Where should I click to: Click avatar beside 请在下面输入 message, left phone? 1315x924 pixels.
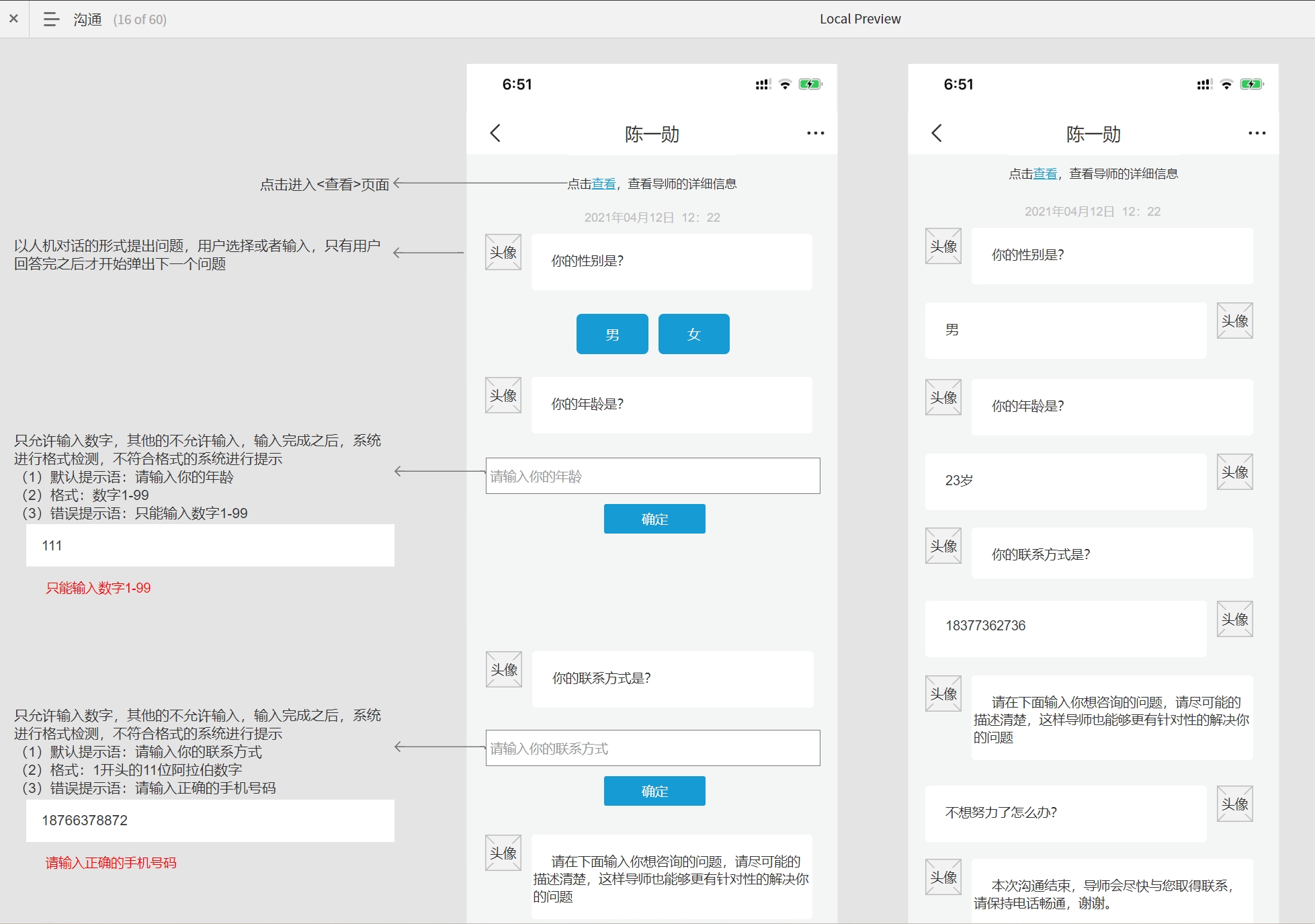pyautogui.click(x=503, y=853)
